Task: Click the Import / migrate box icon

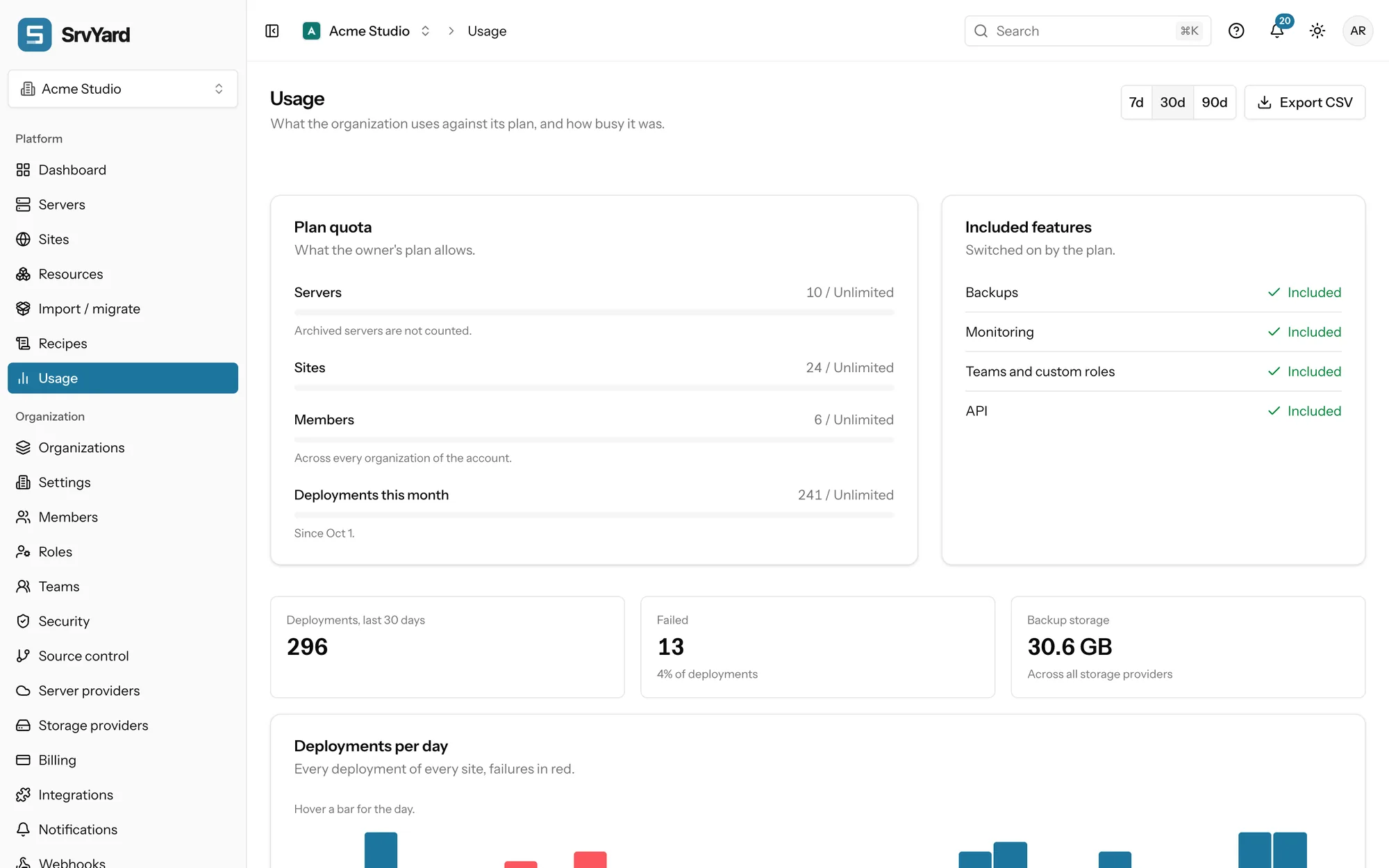Action: 24,309
